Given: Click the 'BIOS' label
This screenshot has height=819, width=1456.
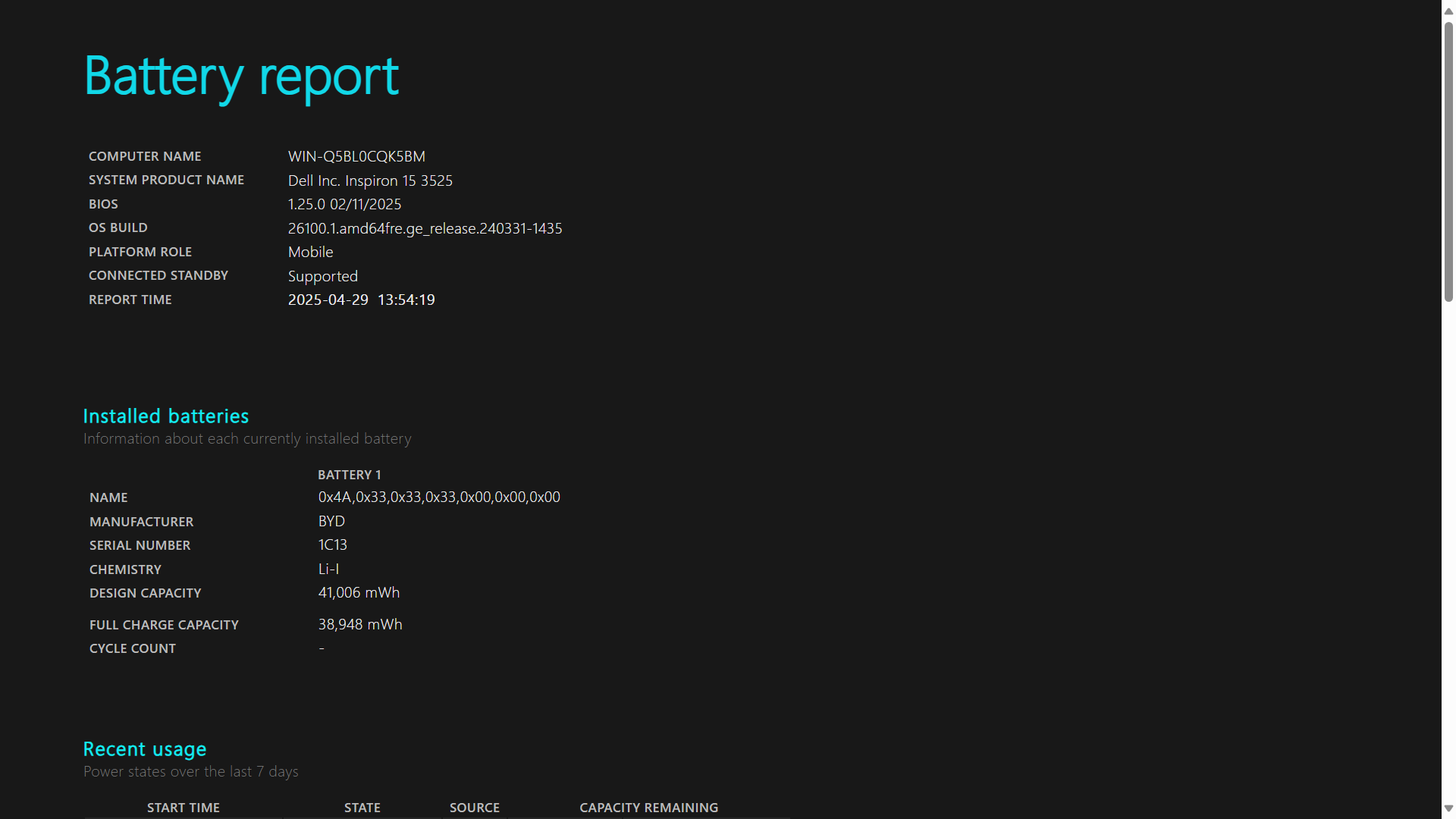Looking at the screenshot, I should tap(103, 204).
